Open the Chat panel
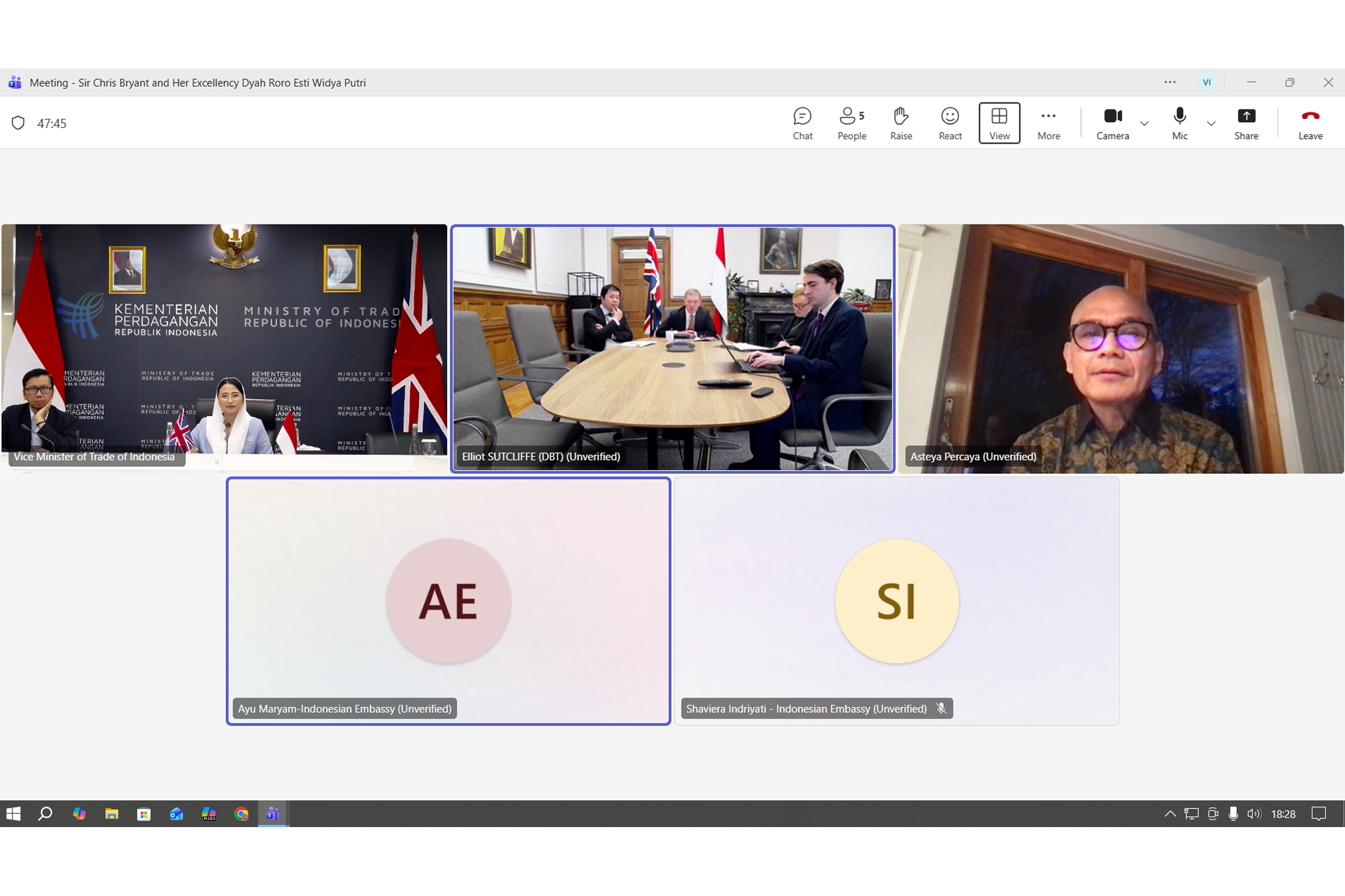Viewport: 1345px width, 896px height. 802,123
